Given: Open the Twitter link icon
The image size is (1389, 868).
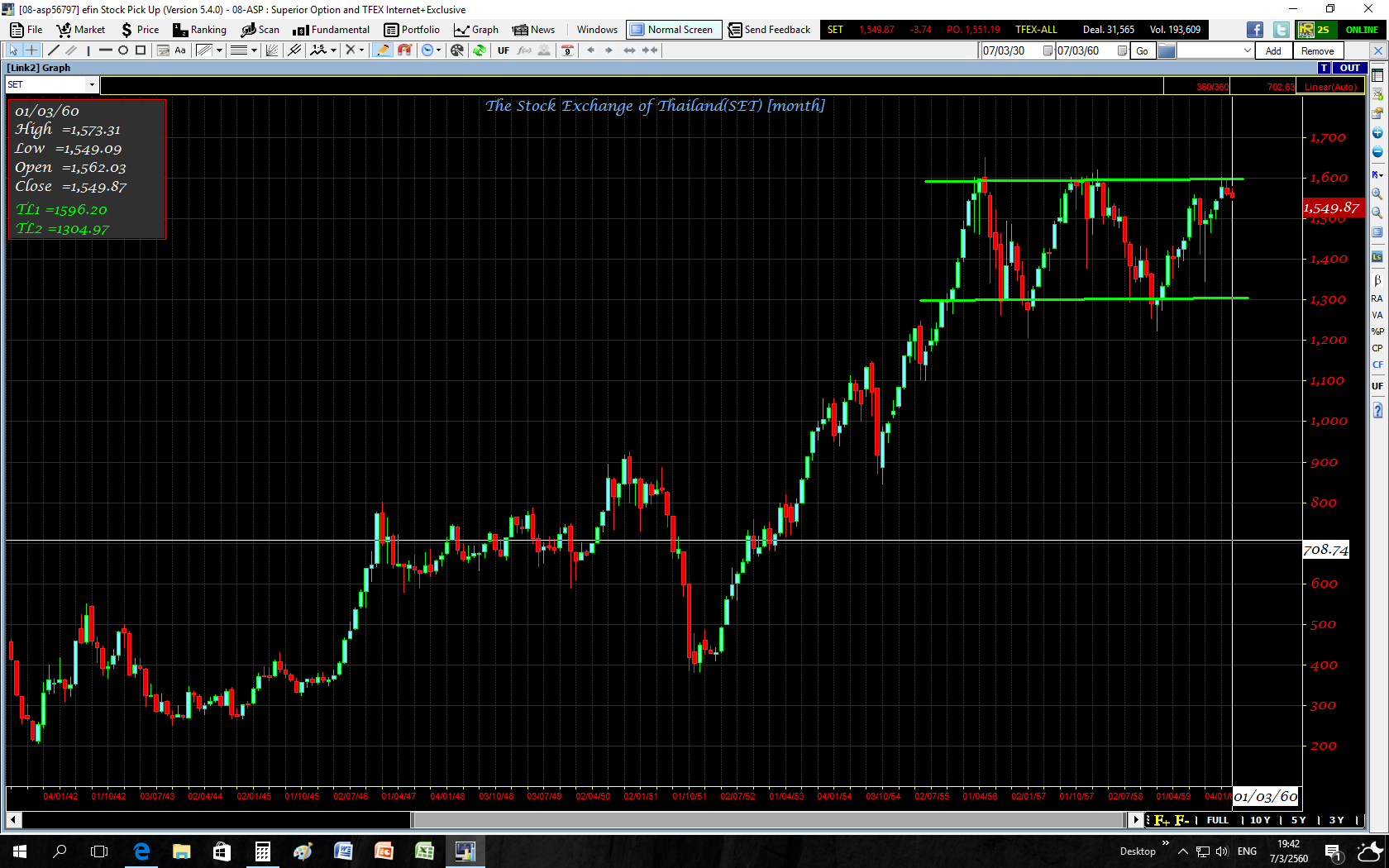Looking at the screenshot, I should coord(1281,30).
